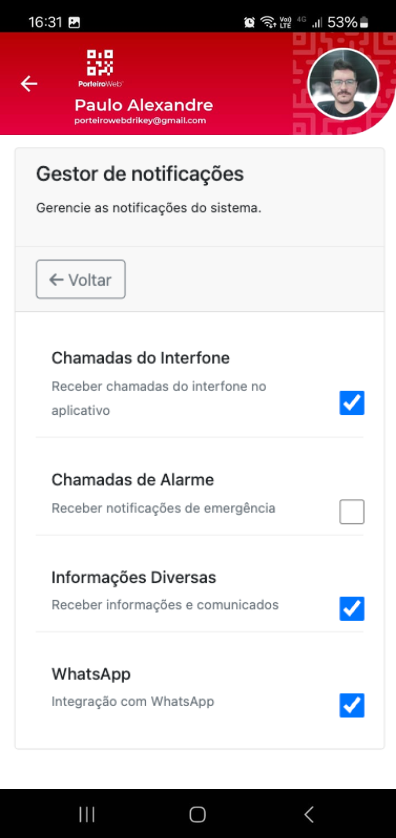Tap the Android back navigation chevron
Viewport: 396px width, 838px height.
point(308,814)
